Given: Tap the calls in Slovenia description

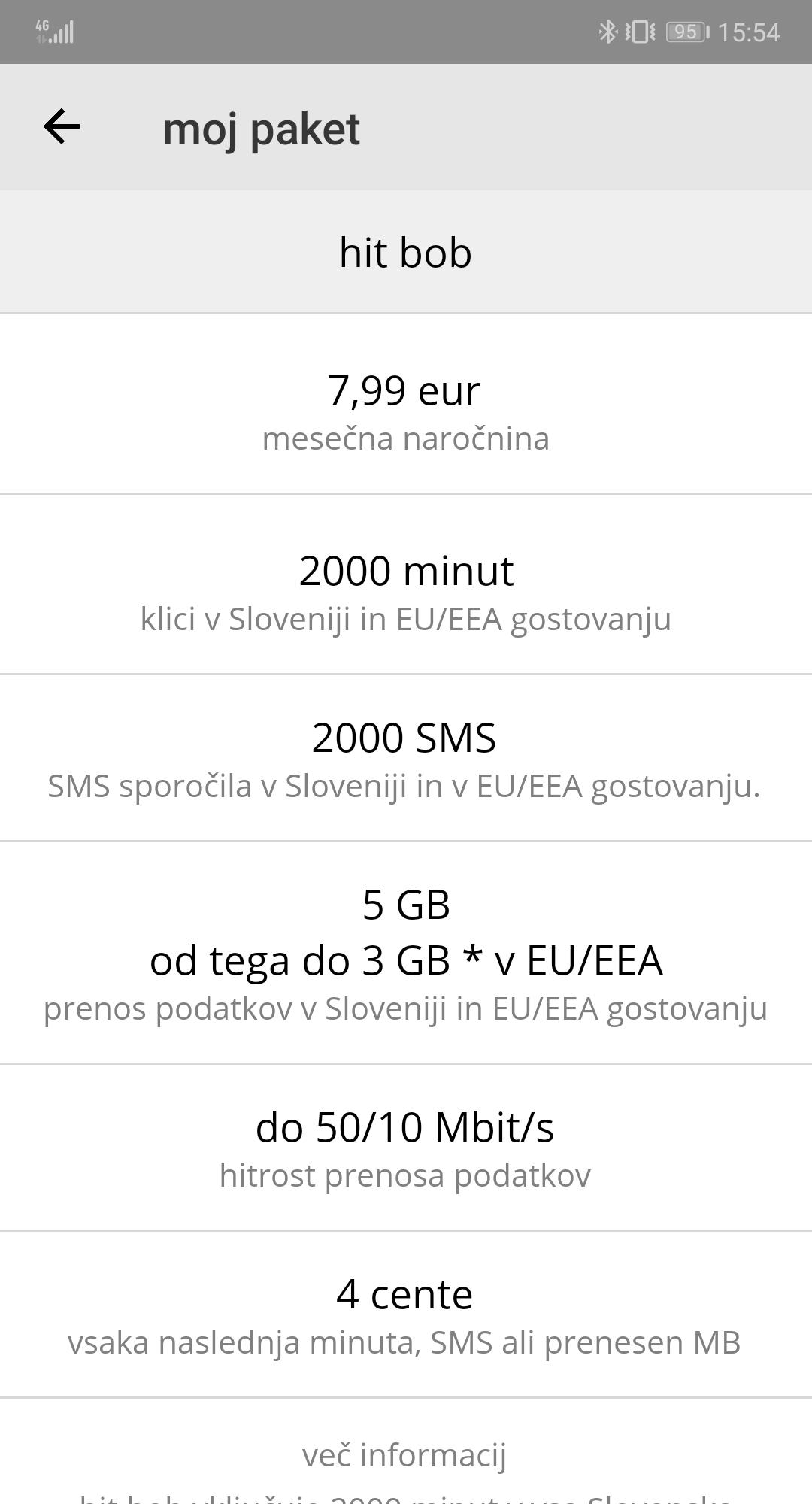Looking at the screenshot, I should tap(405, 619).
